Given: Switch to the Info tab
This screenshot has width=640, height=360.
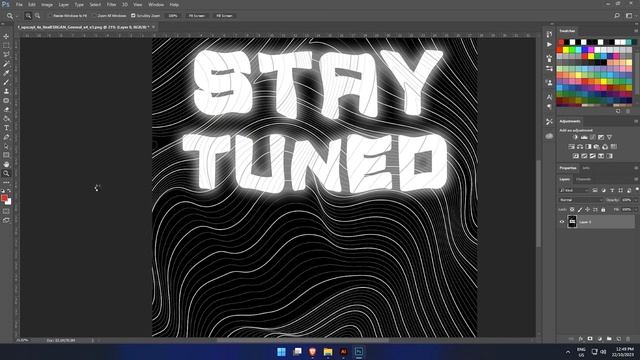Looking at the screenshot, I should coord(586,168).
